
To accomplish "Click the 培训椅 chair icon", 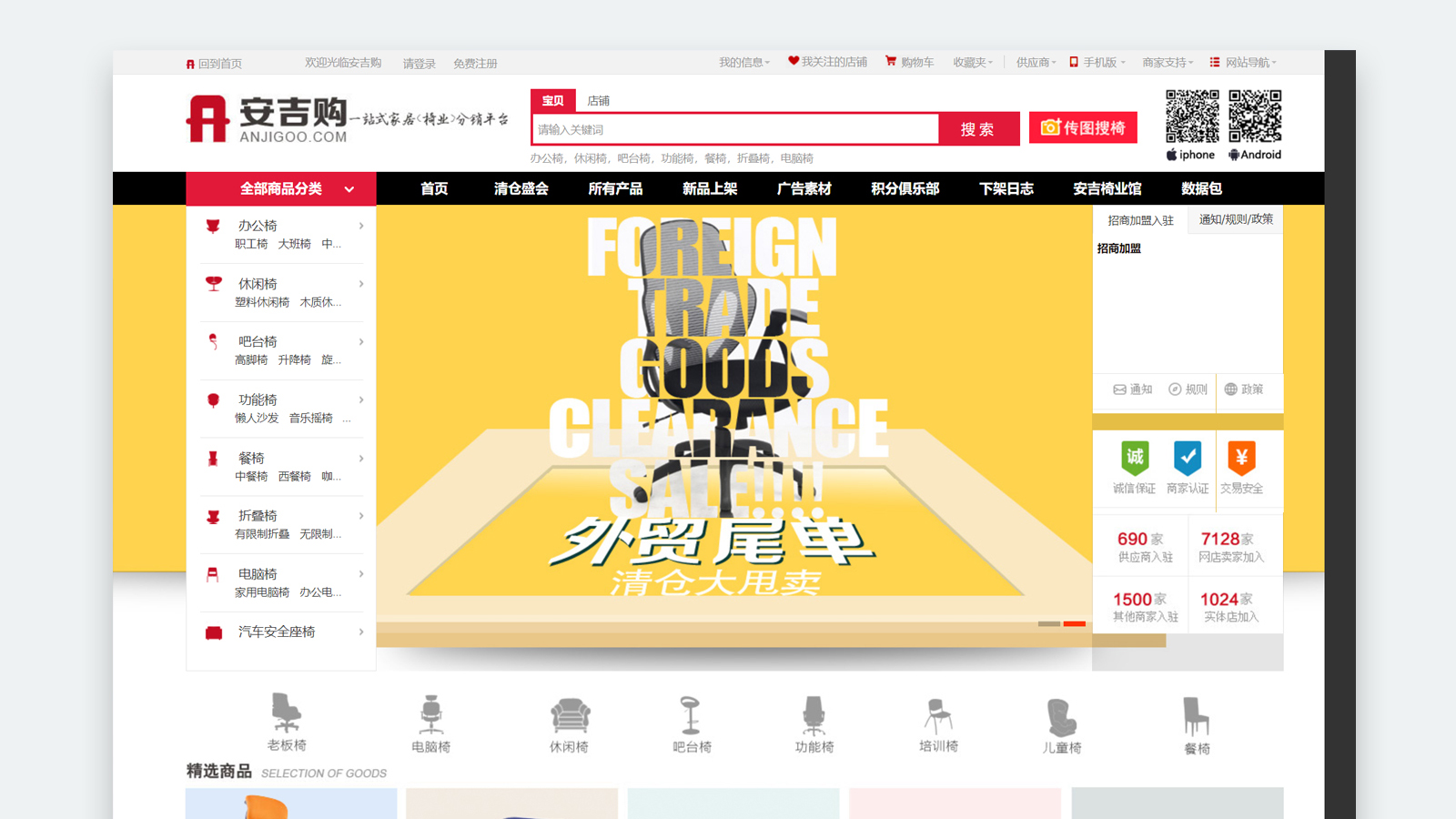I will point(938,715).
